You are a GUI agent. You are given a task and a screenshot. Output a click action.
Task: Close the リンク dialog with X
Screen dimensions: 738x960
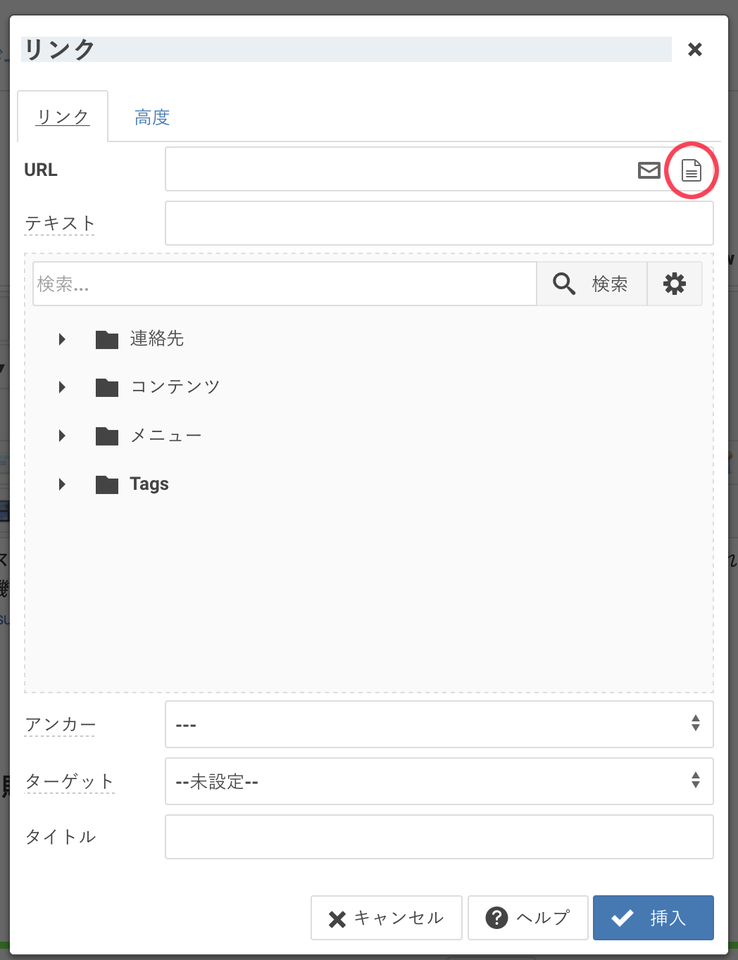(x=695, y=49)
